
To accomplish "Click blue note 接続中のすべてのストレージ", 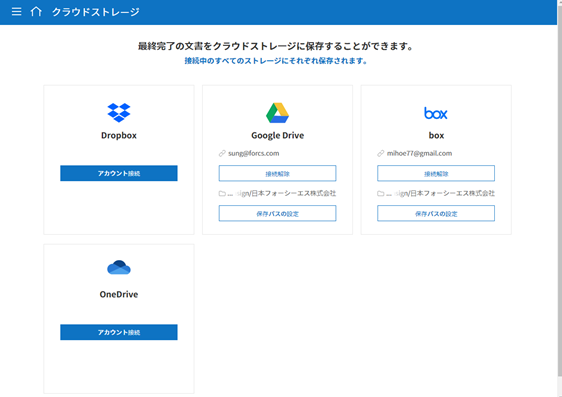I will [275, 61].
